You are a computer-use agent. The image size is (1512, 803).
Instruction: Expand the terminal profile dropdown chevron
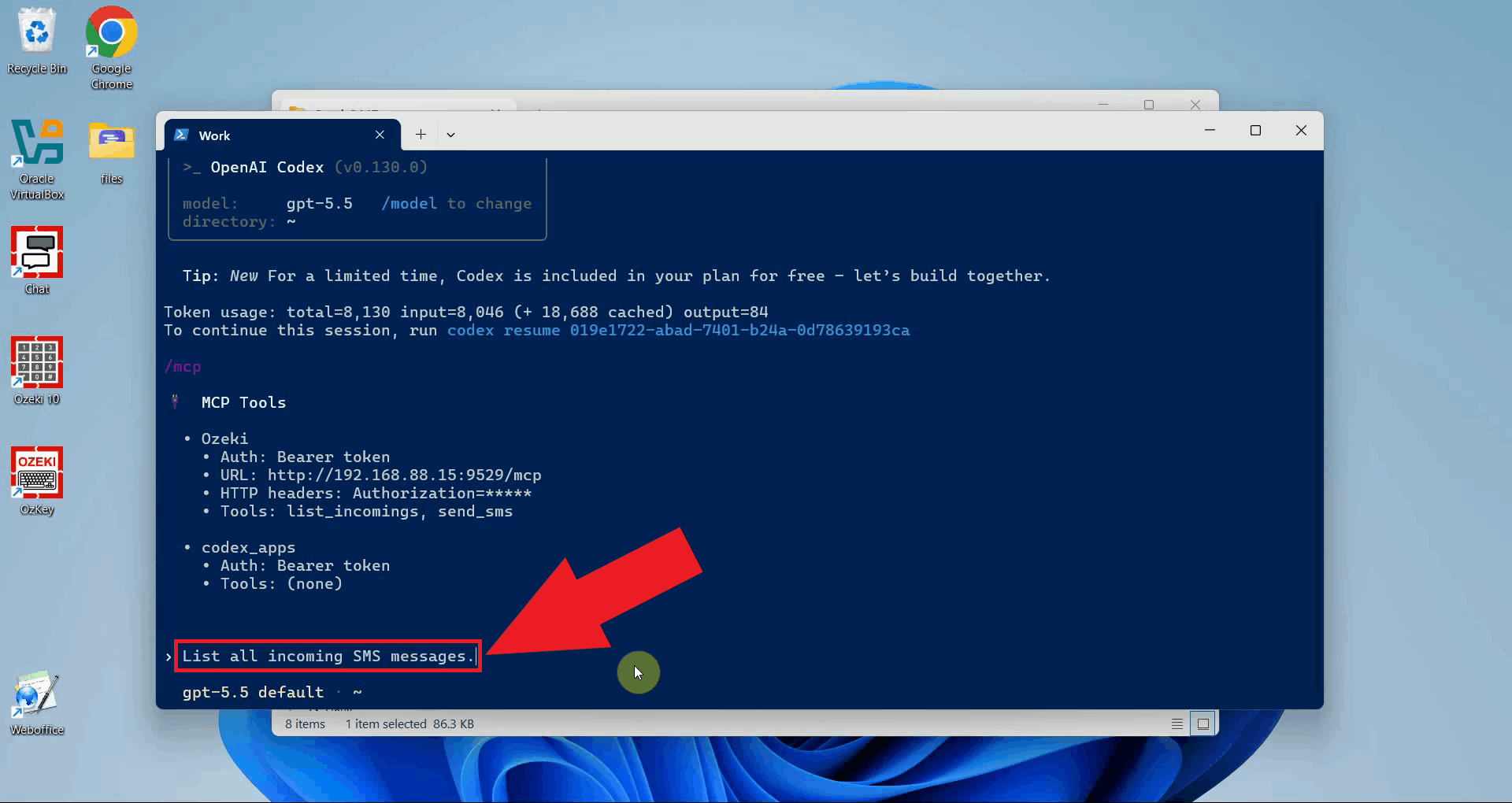pyautogui.click(x=450, y=135)
